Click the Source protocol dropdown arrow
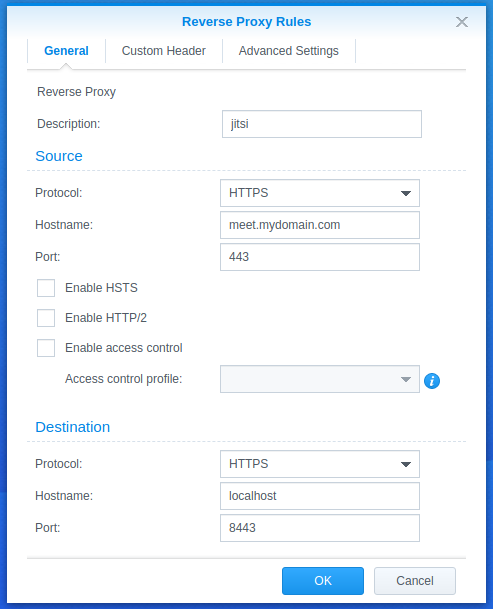The width and height of the screenshot is (493, 609). (406, 193)
